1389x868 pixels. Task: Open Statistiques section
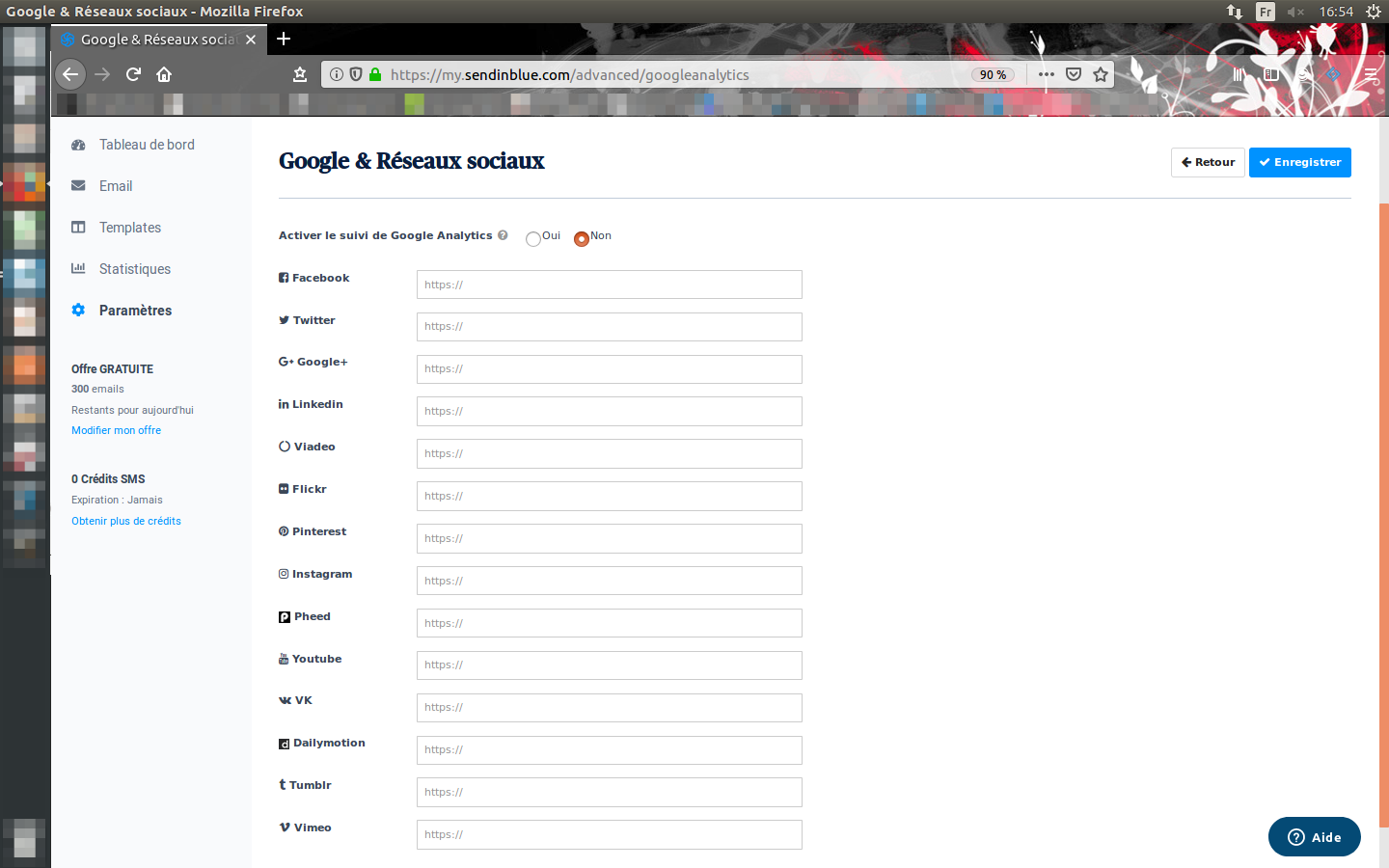(x=135, y=269)
